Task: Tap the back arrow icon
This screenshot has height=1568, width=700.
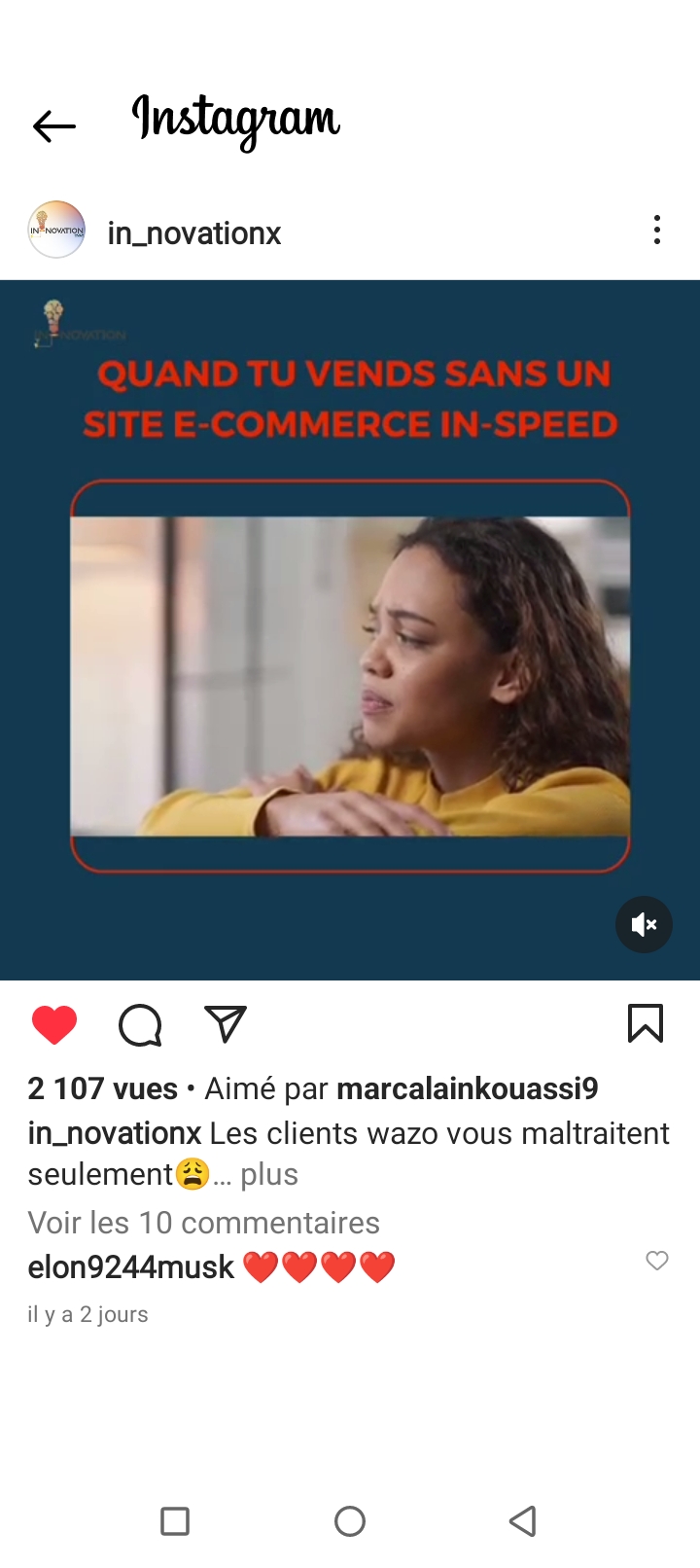Action: tap(53, 125)
